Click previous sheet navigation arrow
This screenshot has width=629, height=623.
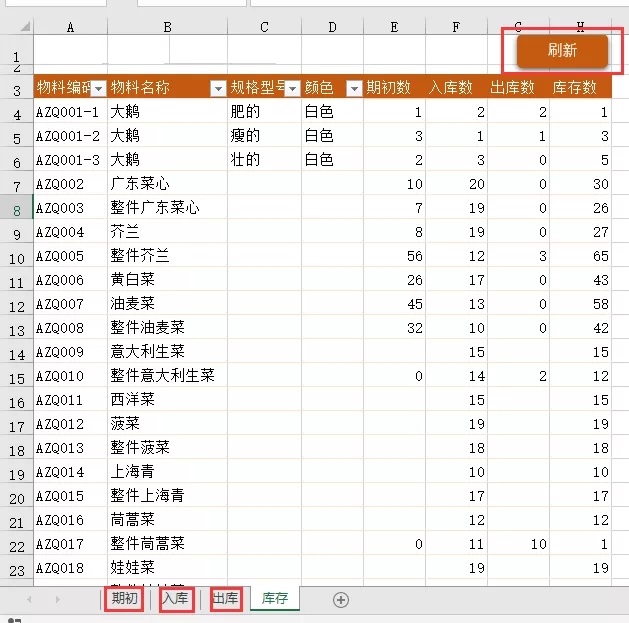tap(29, 599)
